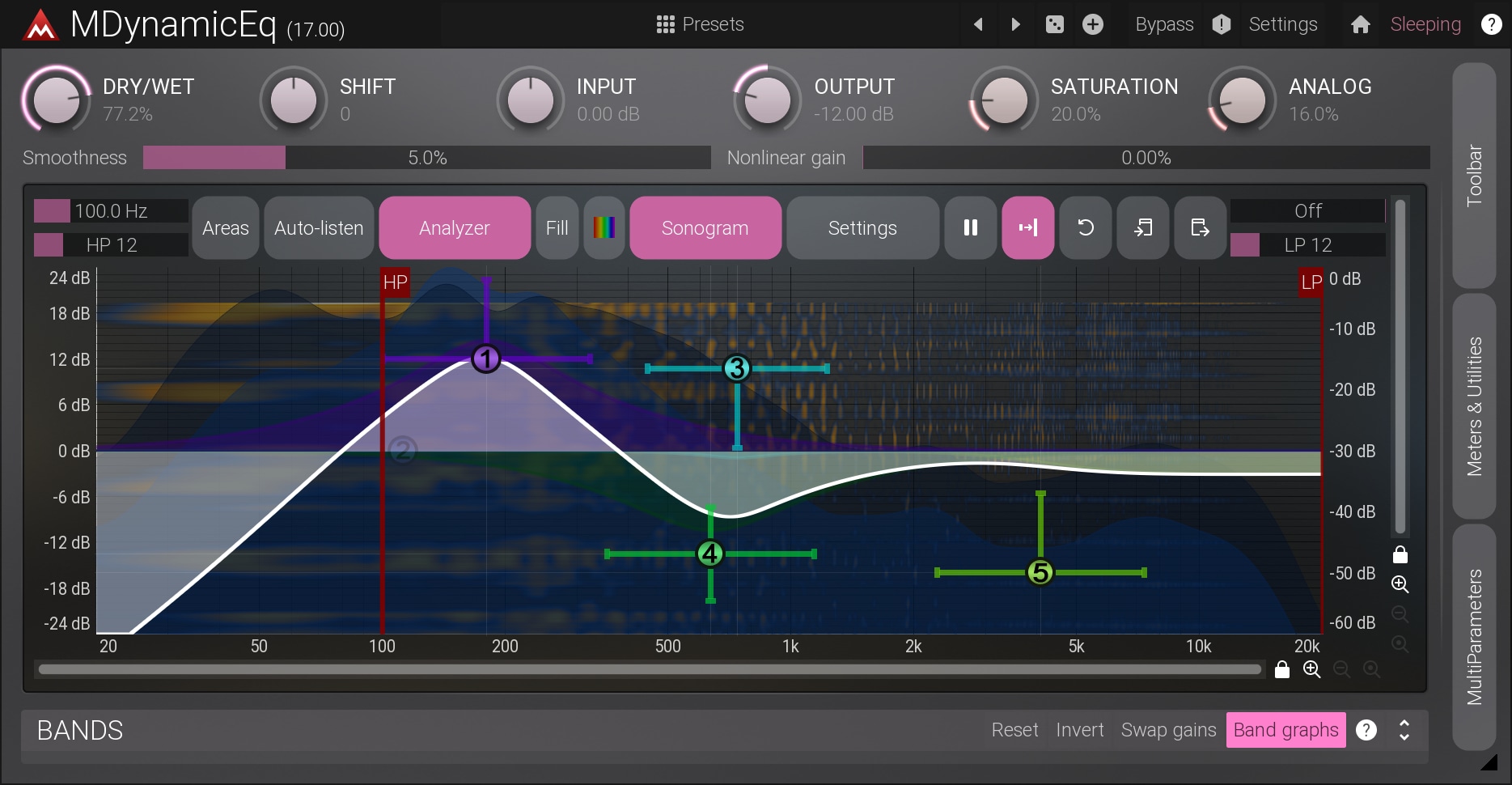Open the Toolbar side tab

pos(1474,176)
